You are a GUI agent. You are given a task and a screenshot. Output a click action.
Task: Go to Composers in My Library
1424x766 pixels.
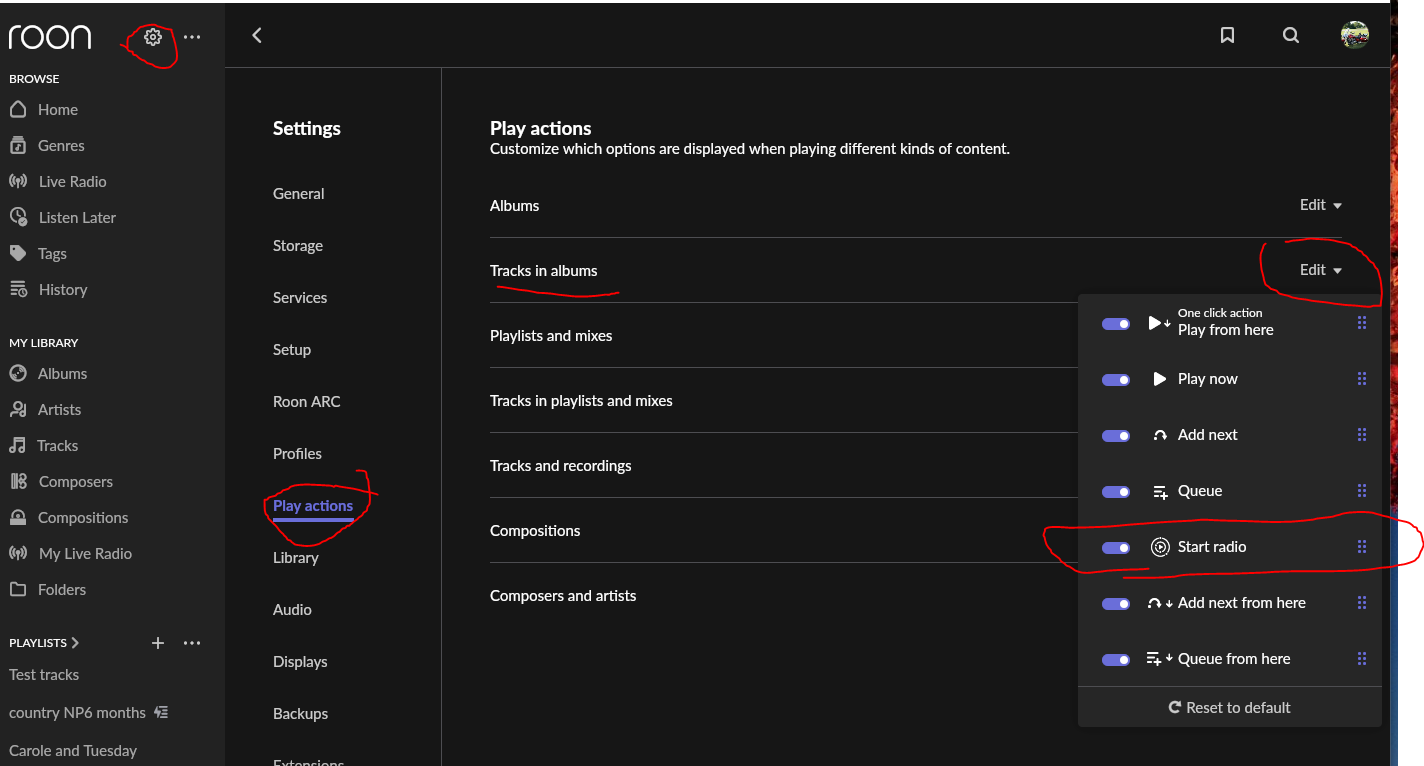[75, 481]
